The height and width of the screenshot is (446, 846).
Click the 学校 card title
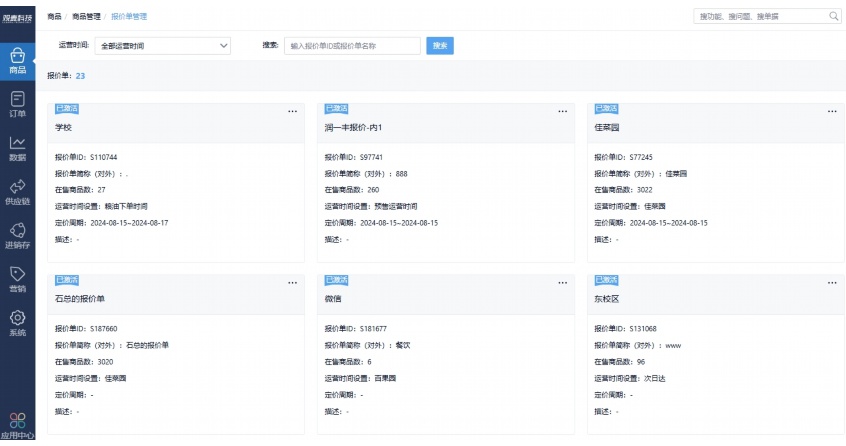tap(63, 128)
